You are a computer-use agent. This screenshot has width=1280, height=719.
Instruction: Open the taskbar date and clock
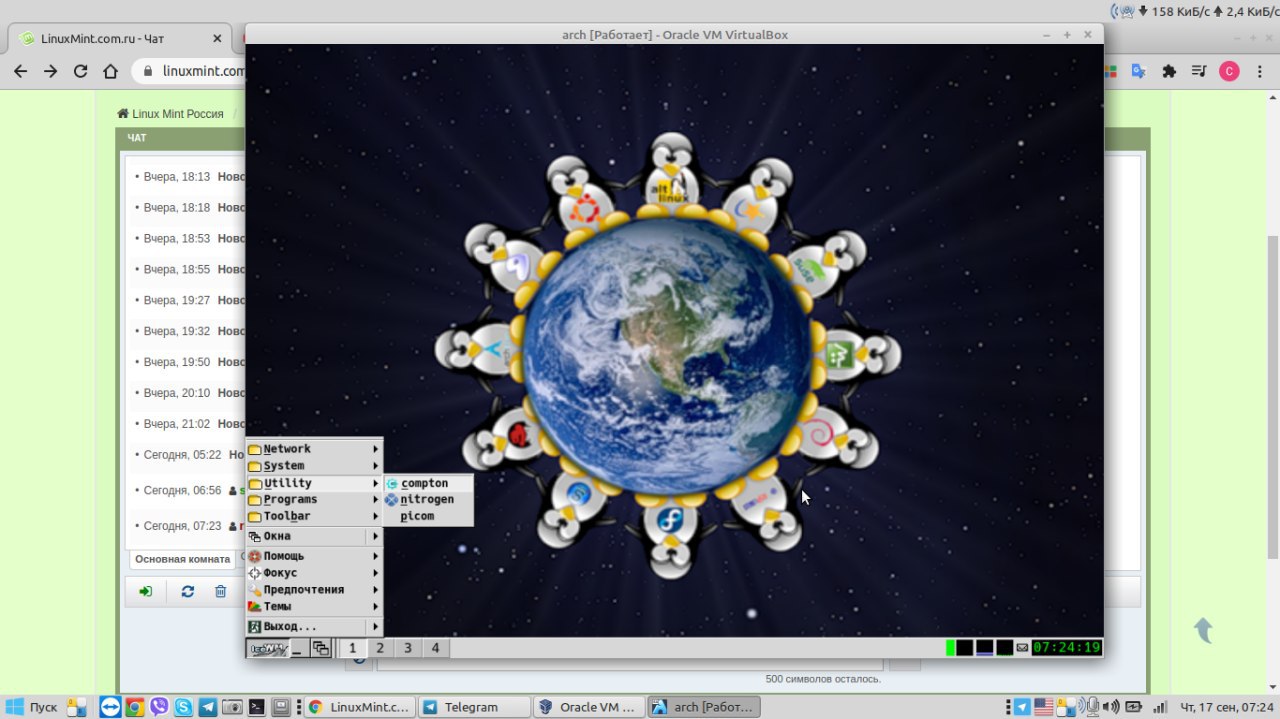coord(1227,707)
